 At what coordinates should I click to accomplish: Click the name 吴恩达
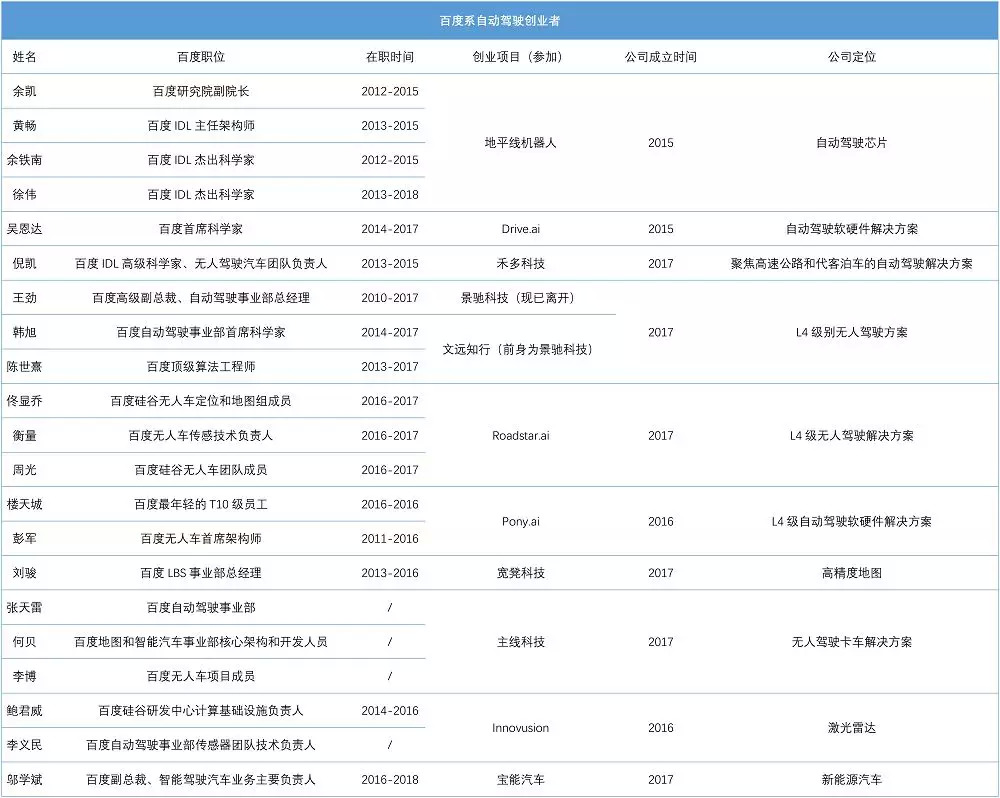pos(24,229)
